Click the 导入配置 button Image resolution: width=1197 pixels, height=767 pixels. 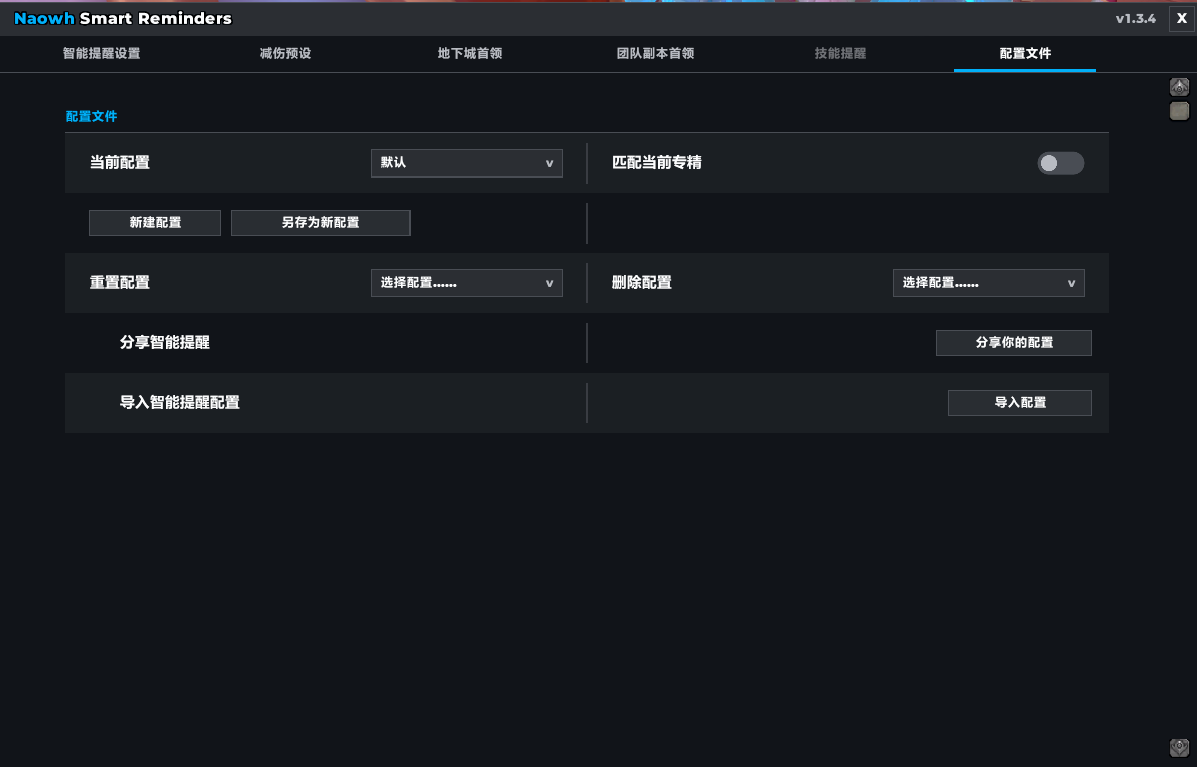click(1020, 403)
